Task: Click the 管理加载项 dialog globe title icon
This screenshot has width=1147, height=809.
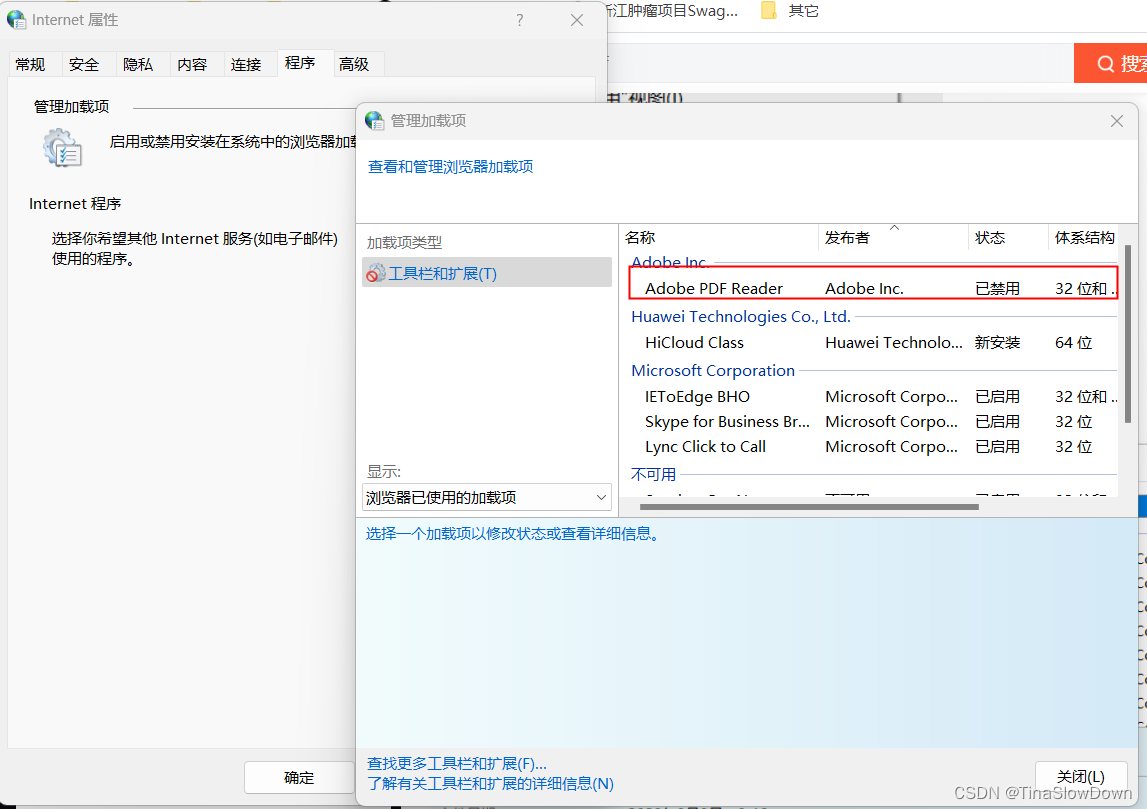Action: tap(375, 121)
